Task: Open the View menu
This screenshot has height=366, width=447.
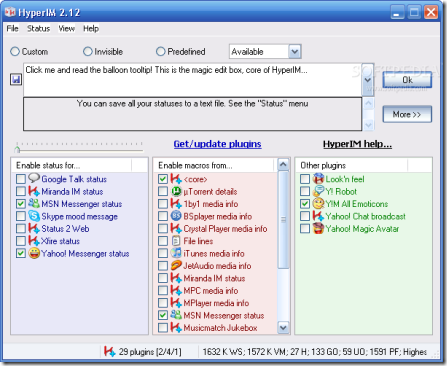Action: click(x=66, y=29)
